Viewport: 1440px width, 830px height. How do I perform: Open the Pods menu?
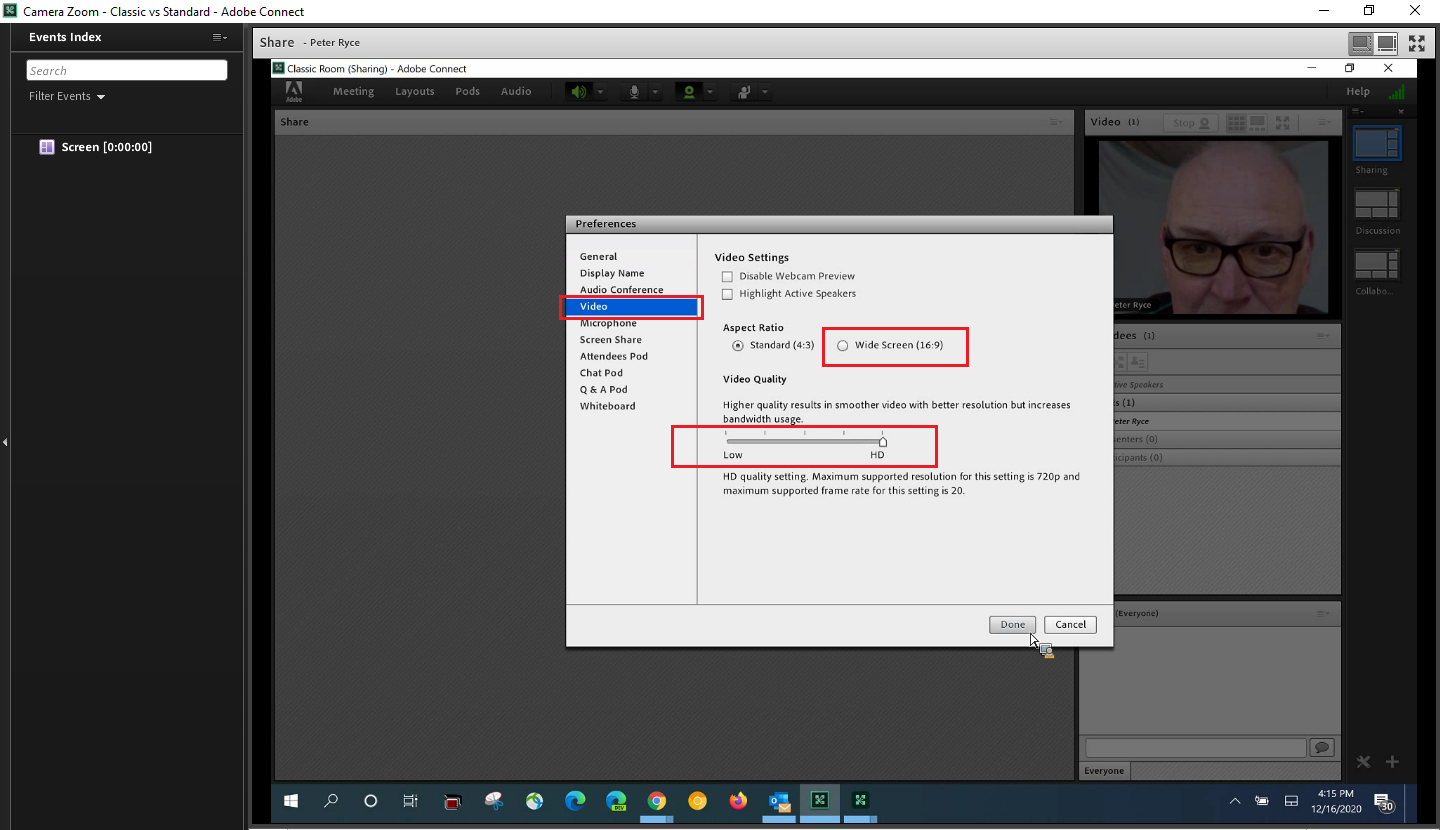[x=467, y=91]
